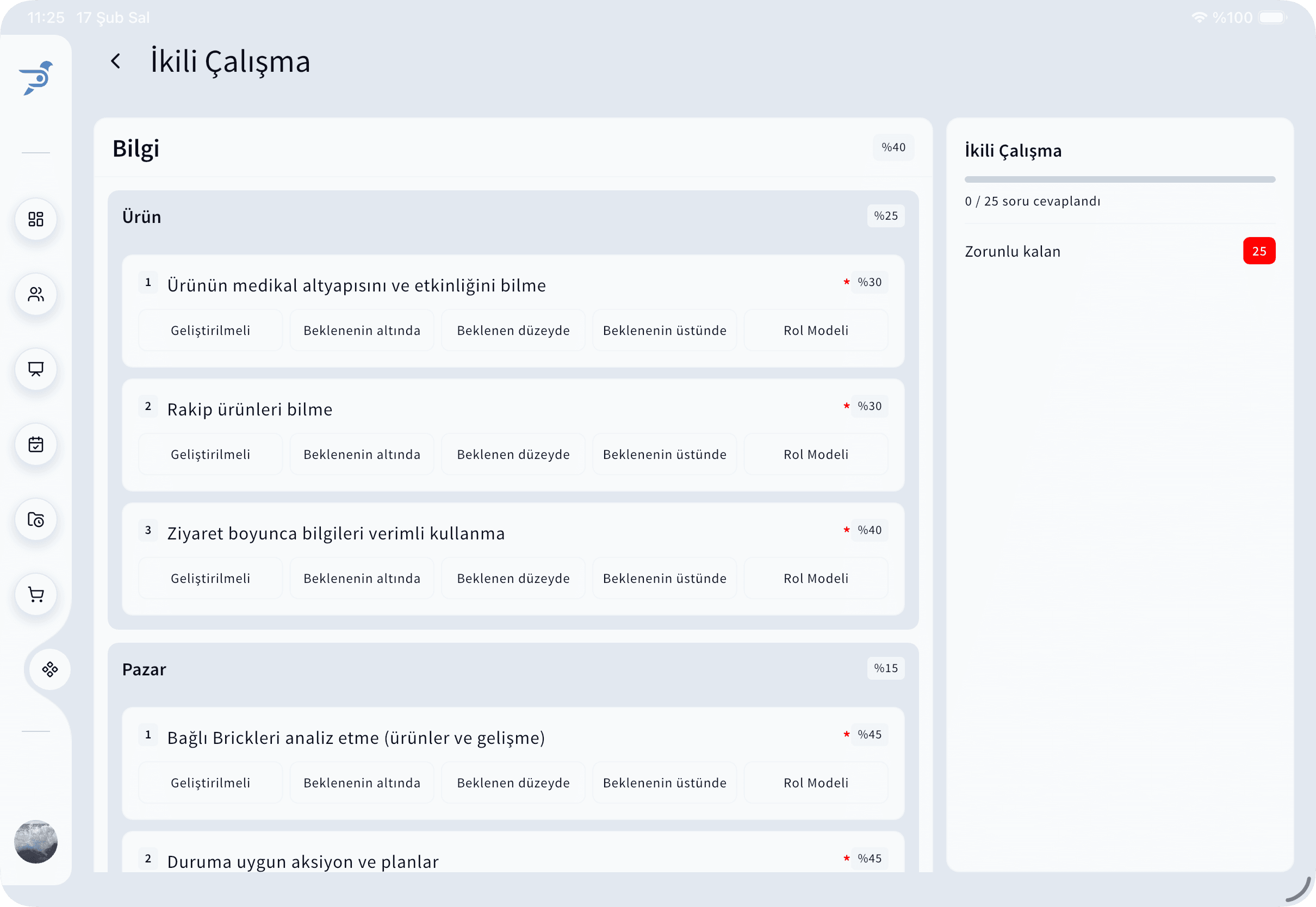Viewport: 1316px width, 907px height.
Task: Open the profile avatar at bottom left
Action: (x=35, y=843)
